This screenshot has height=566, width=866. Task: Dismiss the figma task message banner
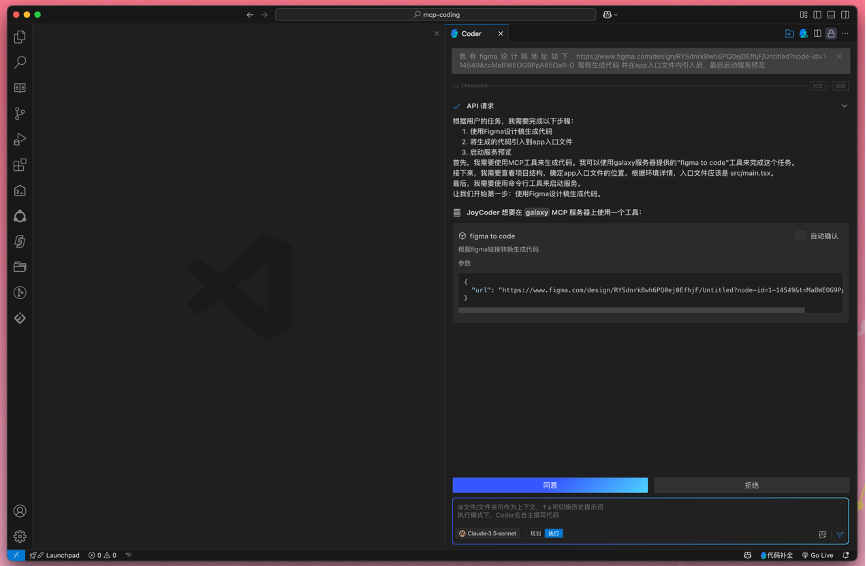[x=839, y=56]
